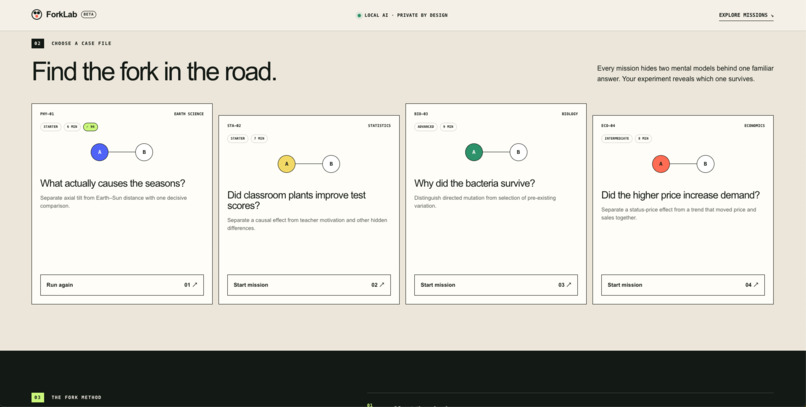The image size is (806, 407).
Task: Click the green completed score badge on seasons card
Action: (91, 126)
